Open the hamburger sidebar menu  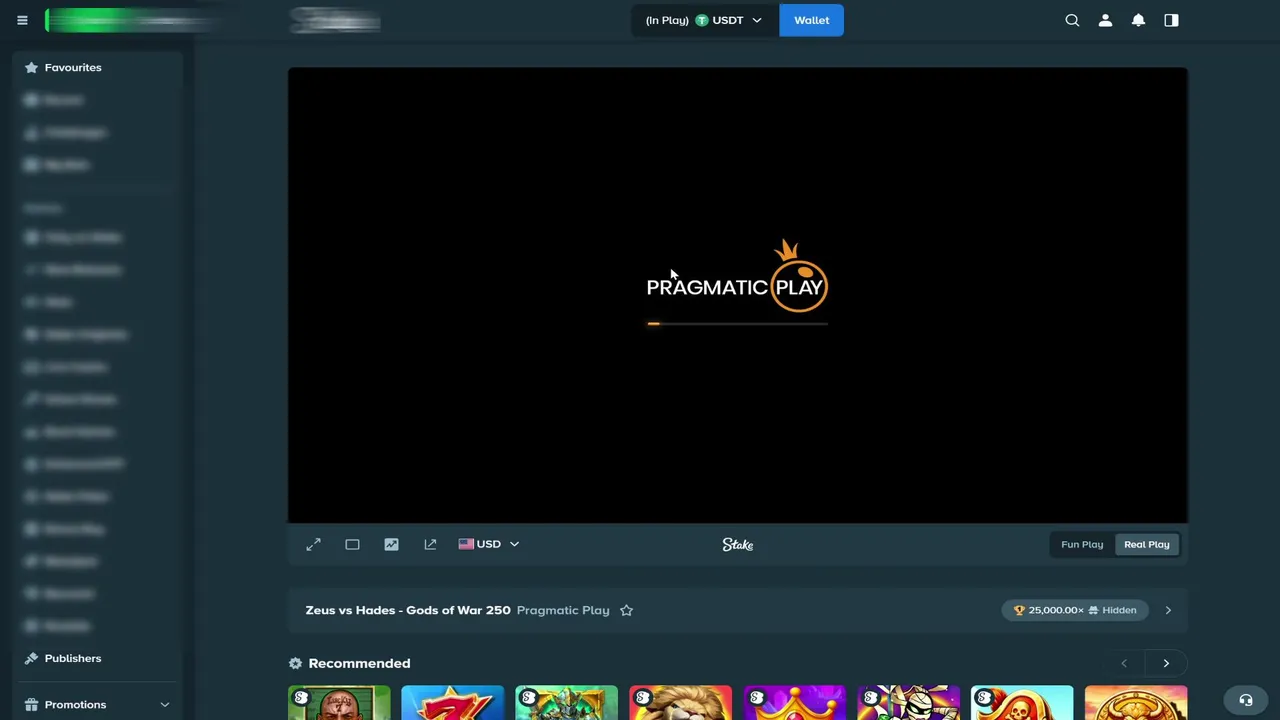pyautogui.click(x=22, y=20)
